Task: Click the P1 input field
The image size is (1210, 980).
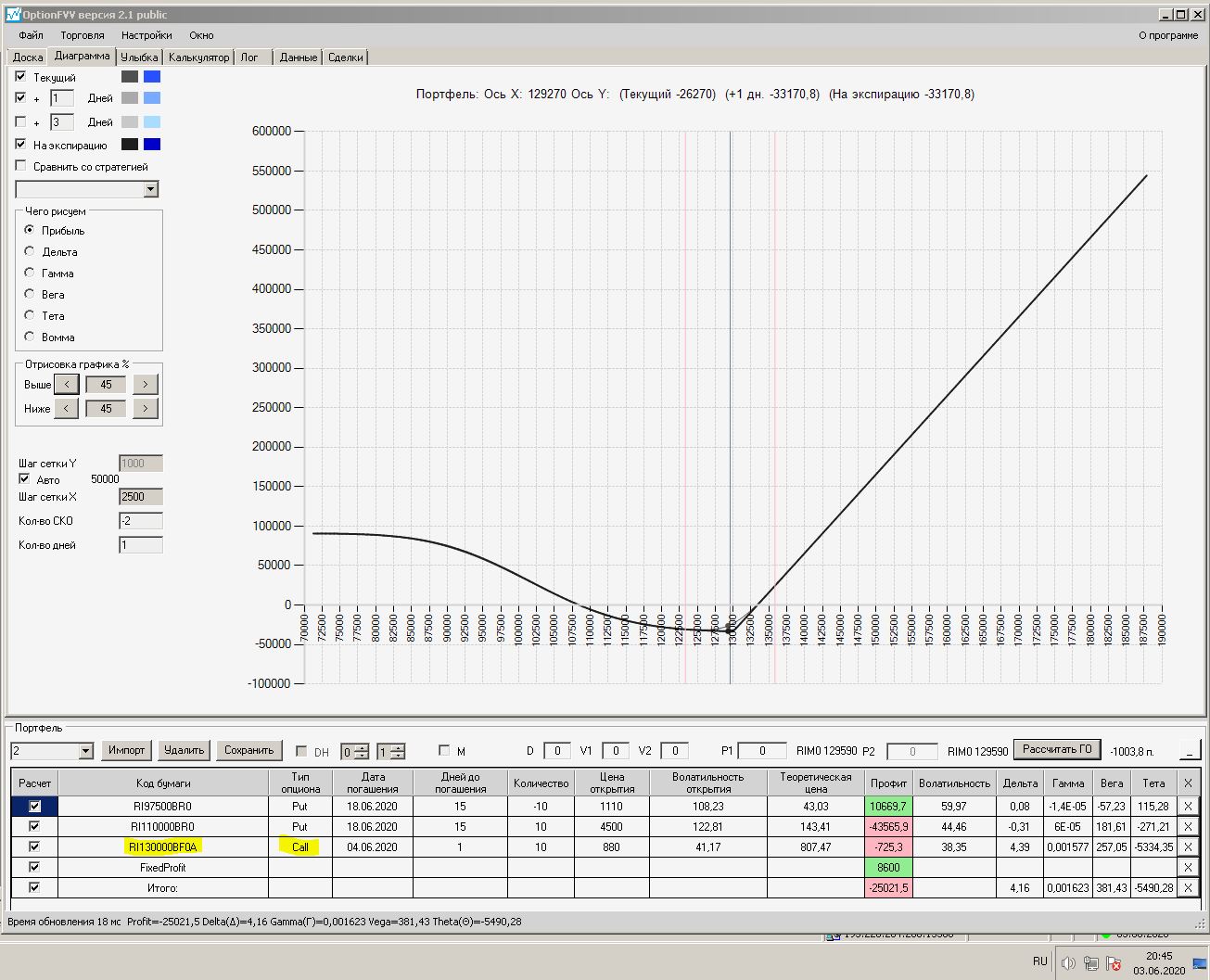Action: pos(762,751)
